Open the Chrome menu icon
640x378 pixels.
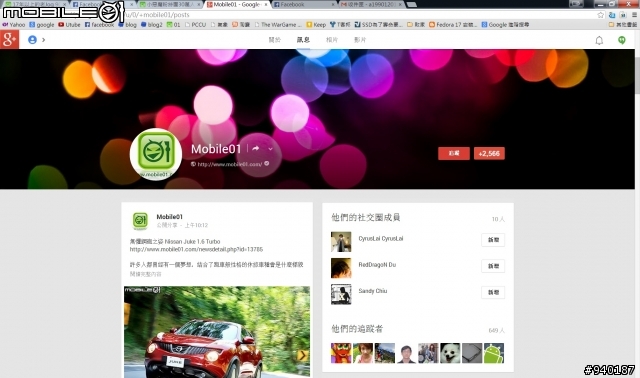point(634,15)
